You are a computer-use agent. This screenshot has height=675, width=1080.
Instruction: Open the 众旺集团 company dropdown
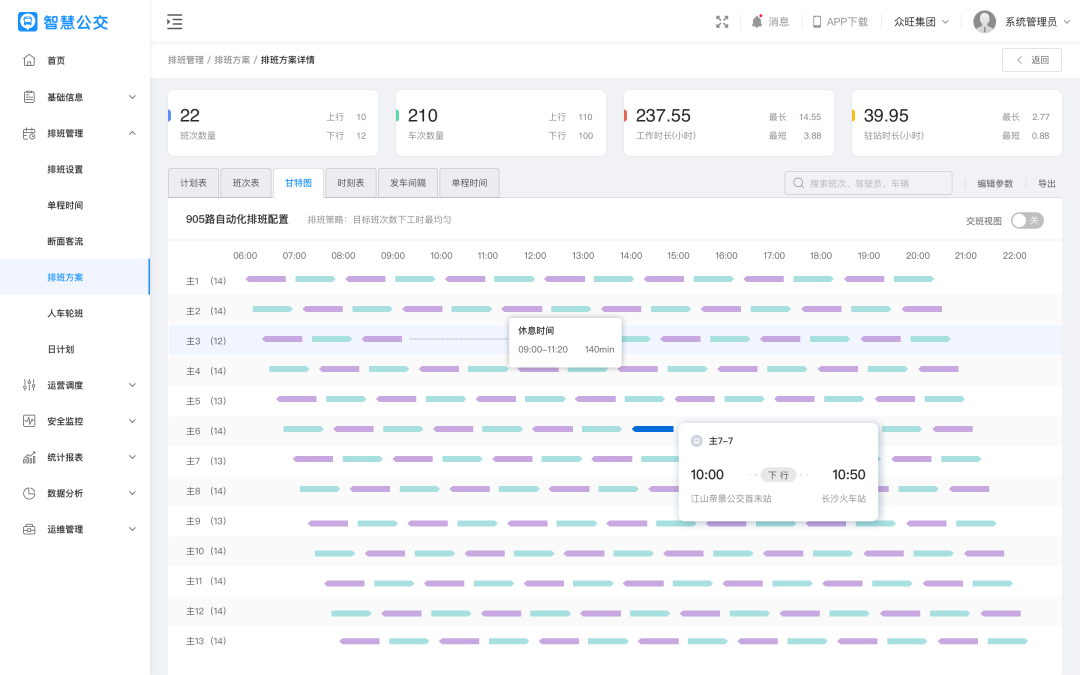pyautogui.click(x=921, y=22)
